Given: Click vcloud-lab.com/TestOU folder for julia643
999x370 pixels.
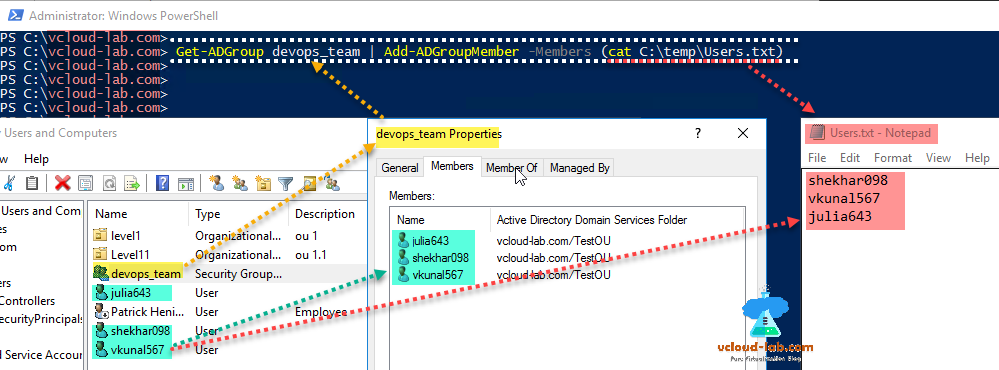Looking at the screenshot, I should [553, 241].
